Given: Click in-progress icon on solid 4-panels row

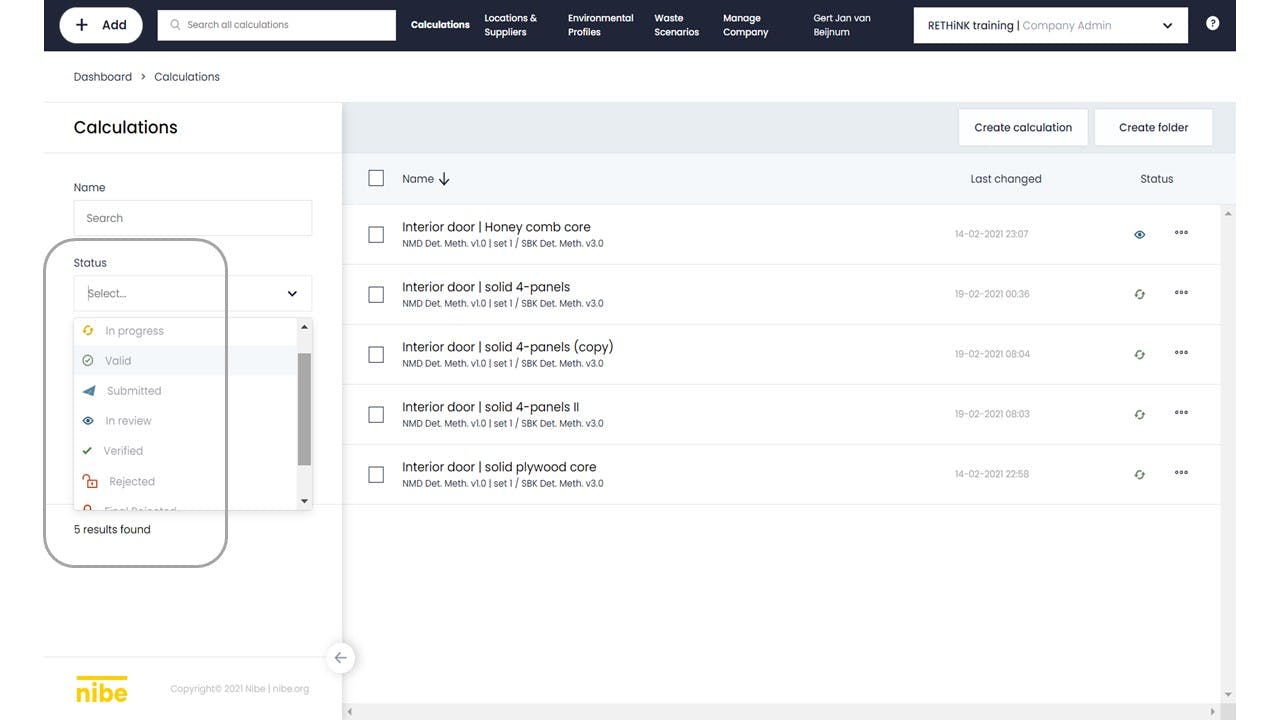Looking at the screenshot, I should 1139,295.
